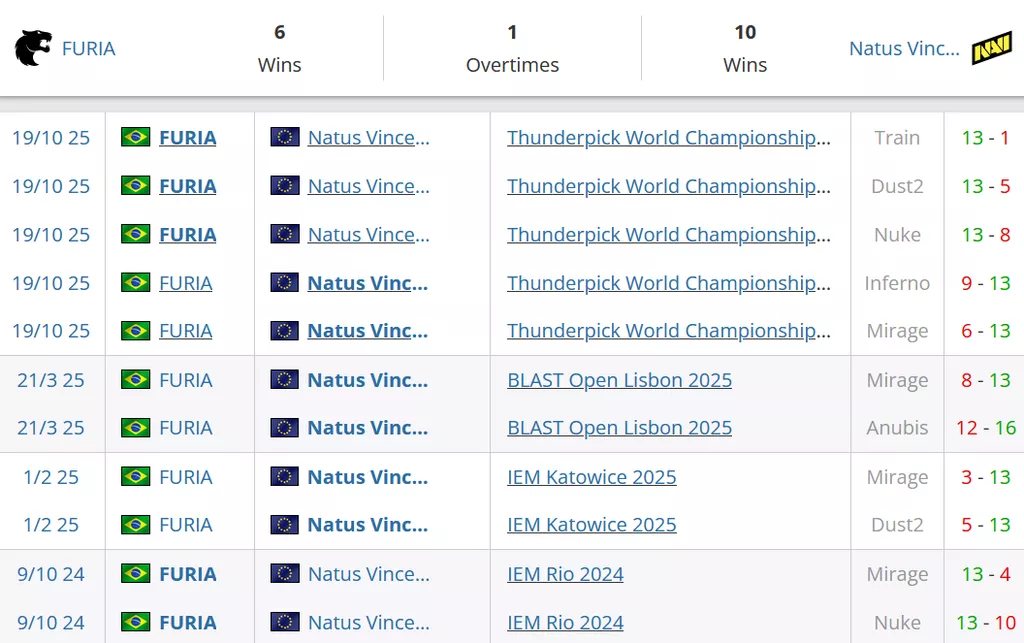Image resolution: width=1024 pixels, height=643 pixels.
Task: Open IEM Katowice 2025 link for Dust2
Action: pyautogui.click(x=591, y=525)
